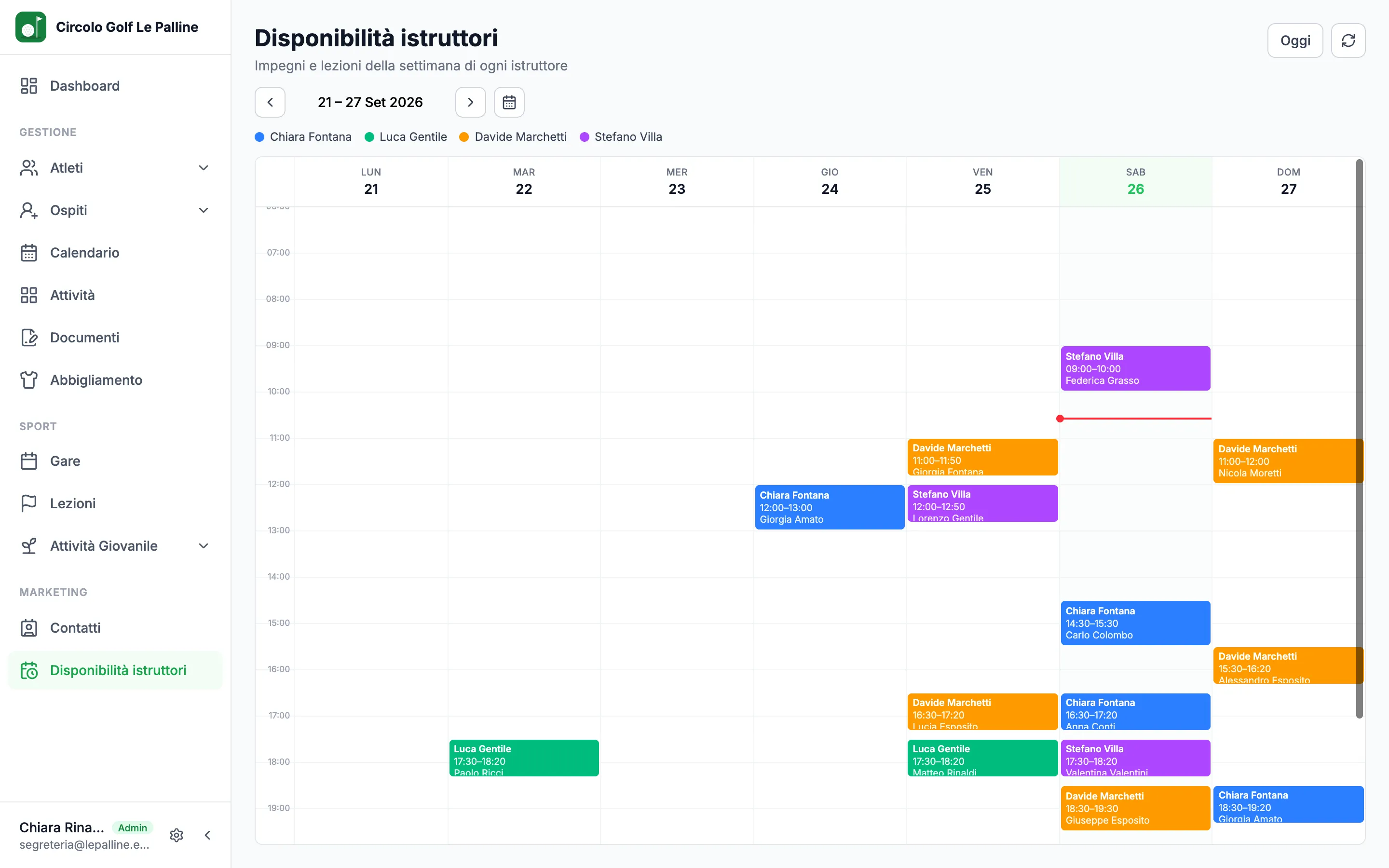This screenshot has height=868, width=1389.
Task: Open Stefano Villa 12:00–12:50 Friday lesson
Action: click(x=982, y=503)
